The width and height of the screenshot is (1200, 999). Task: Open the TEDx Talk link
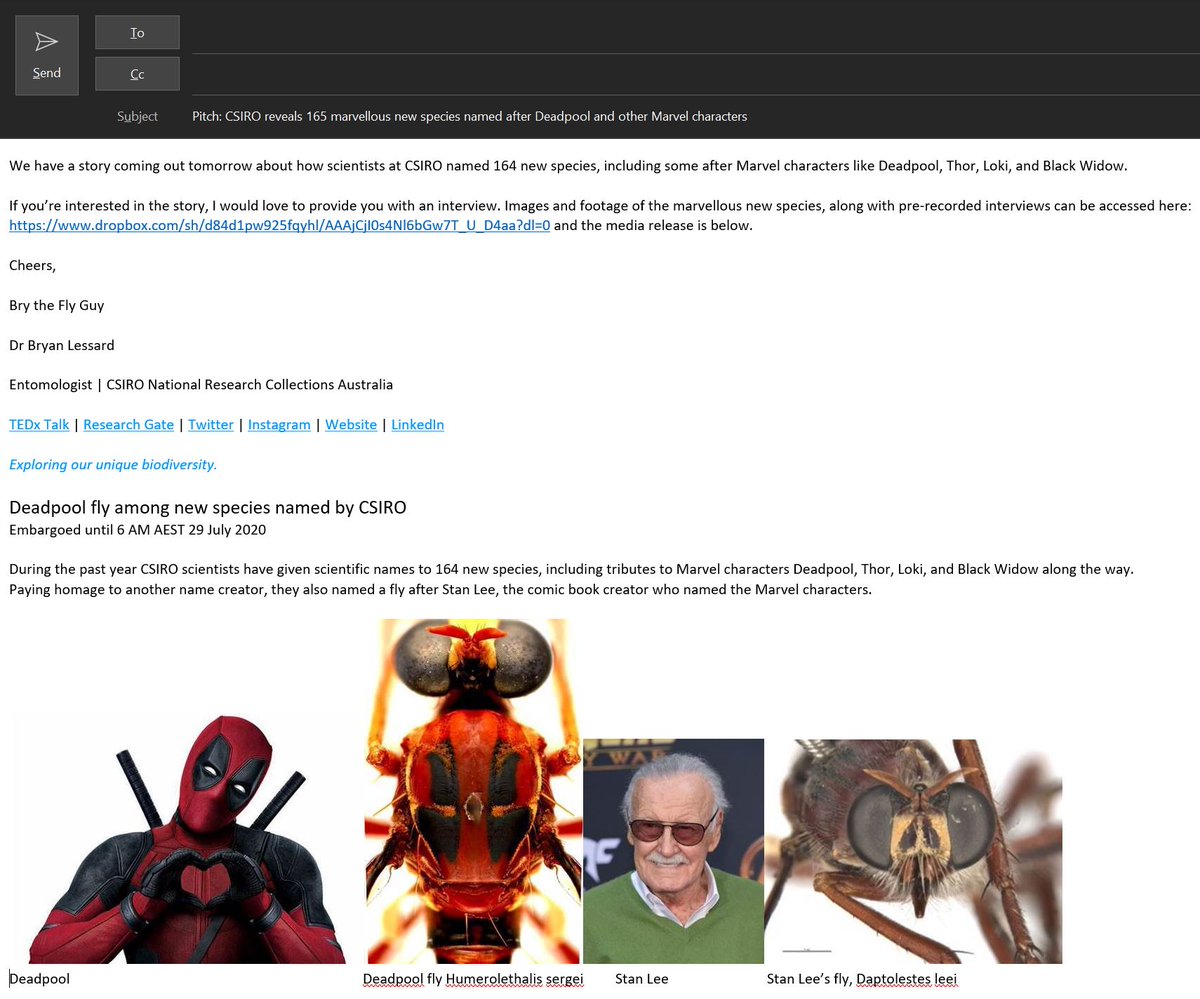[x=39, y=424]
